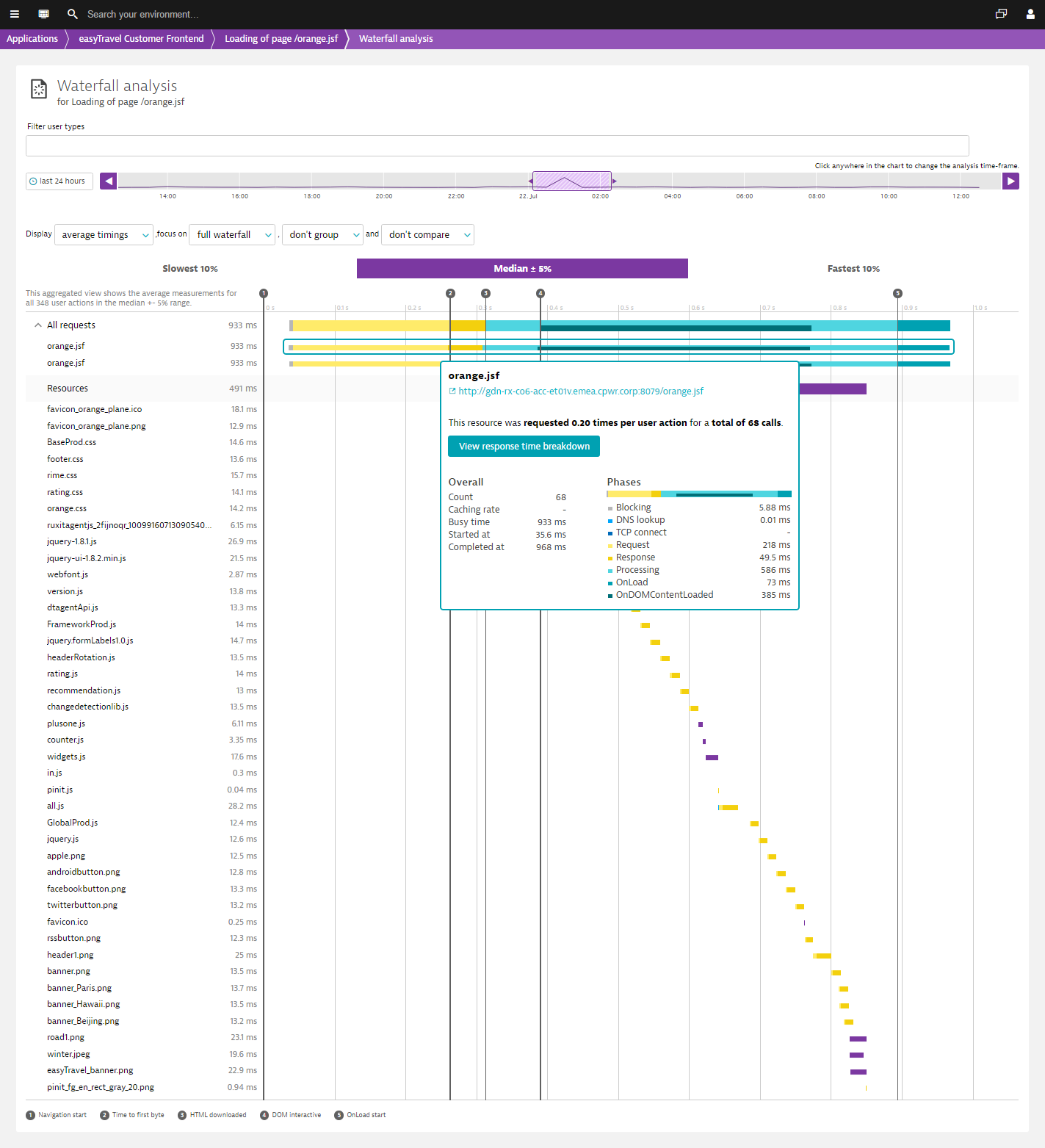Image resolution: width=1045 pixels, height=1148 pixels.
Task: Open the chat windows icon
Action: 1001,14
